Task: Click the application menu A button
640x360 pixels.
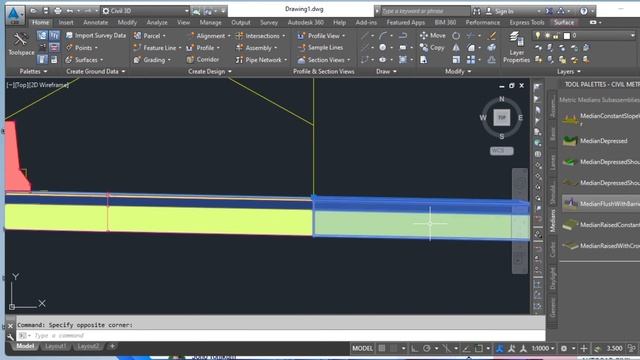Action: 14,15
